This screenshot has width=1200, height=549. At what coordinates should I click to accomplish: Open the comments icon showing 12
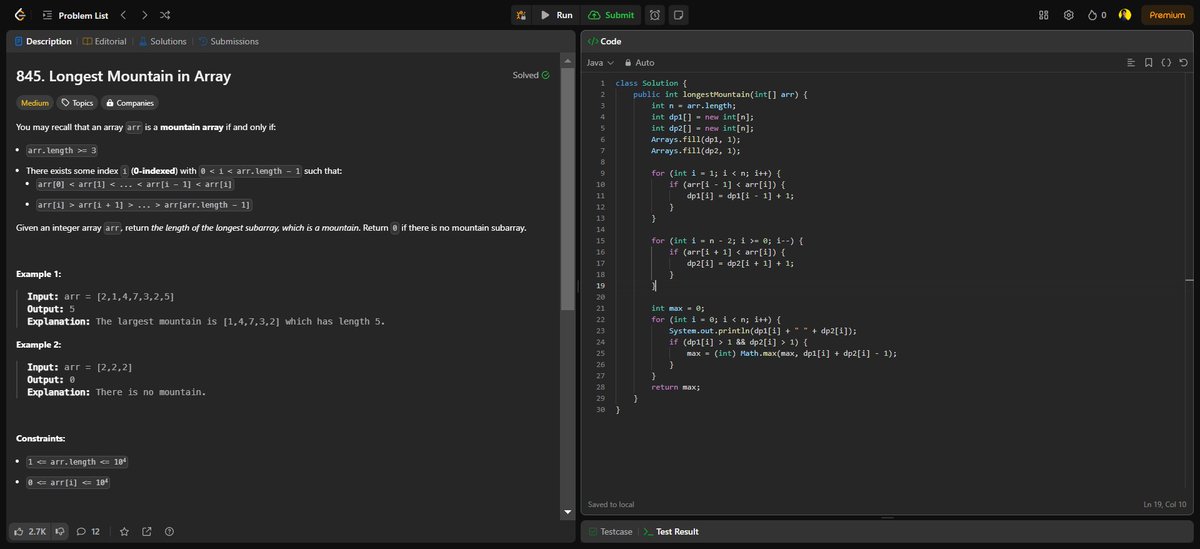coord(88,531)
